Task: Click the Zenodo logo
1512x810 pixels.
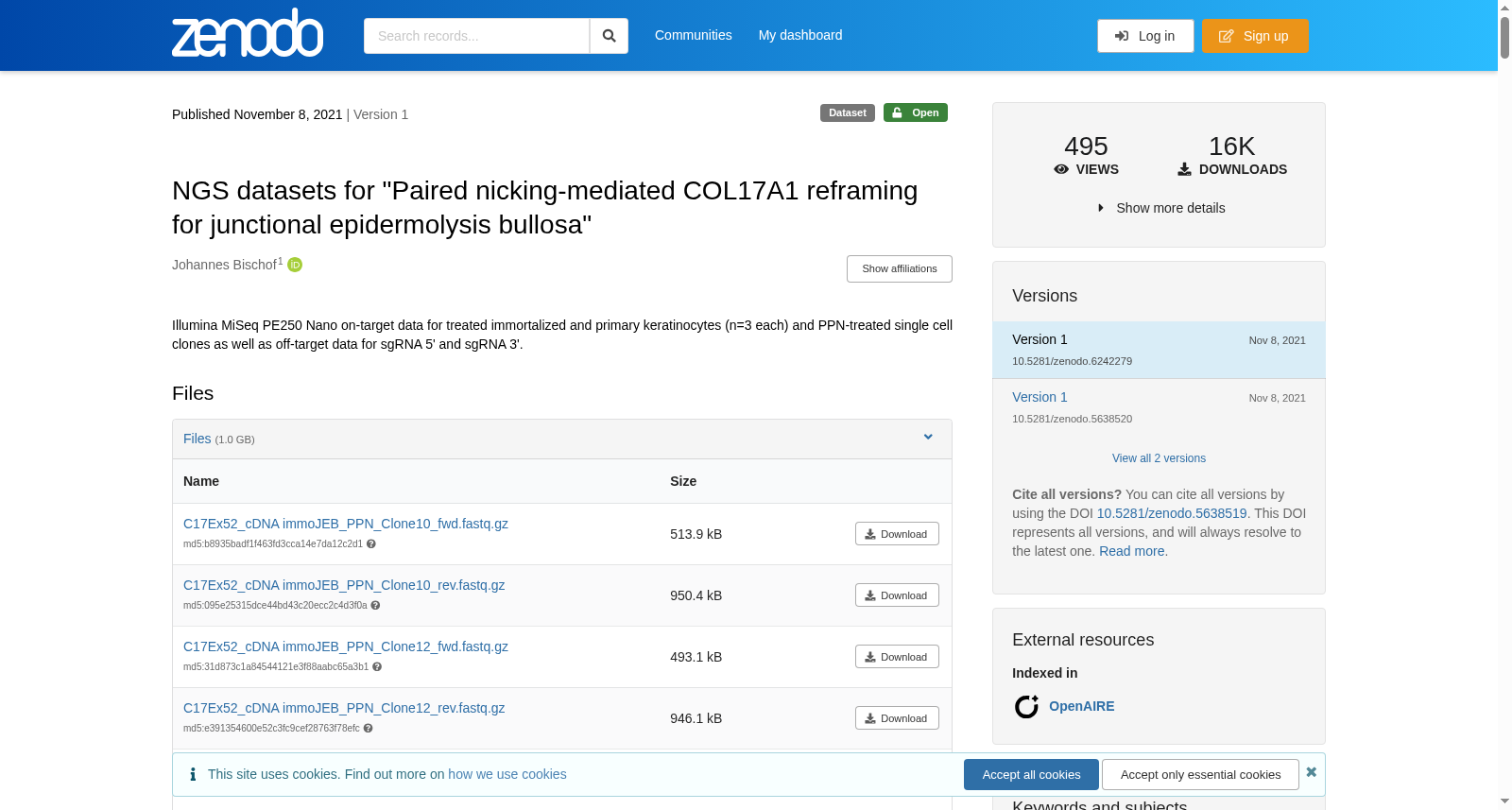Action: coord(248,33)
